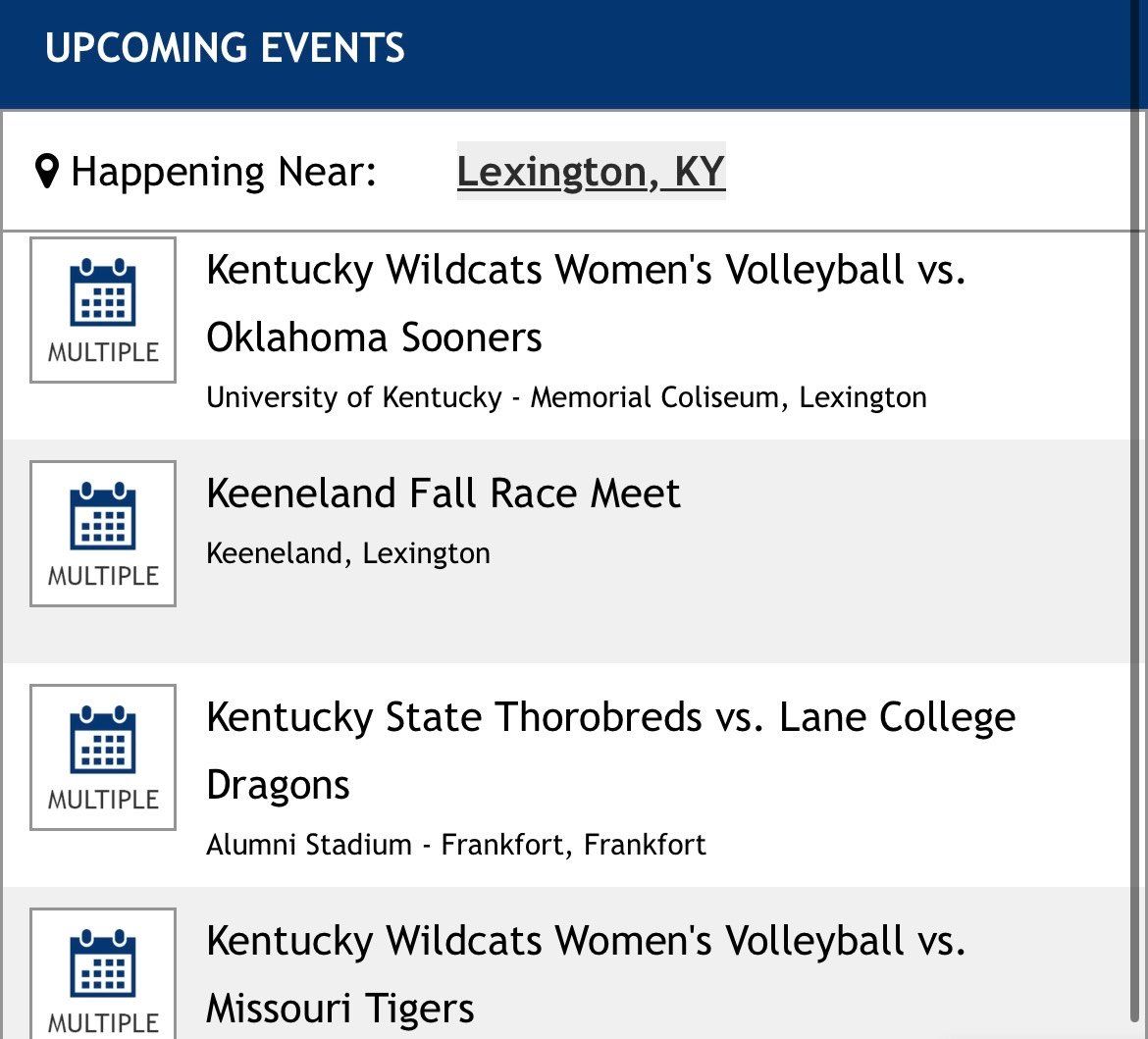The width and height of the screenshot is (1148, 1039).
Task: Click the Alumni Stadium - Frankfort venue text
Action: click(x=455, y=844)
